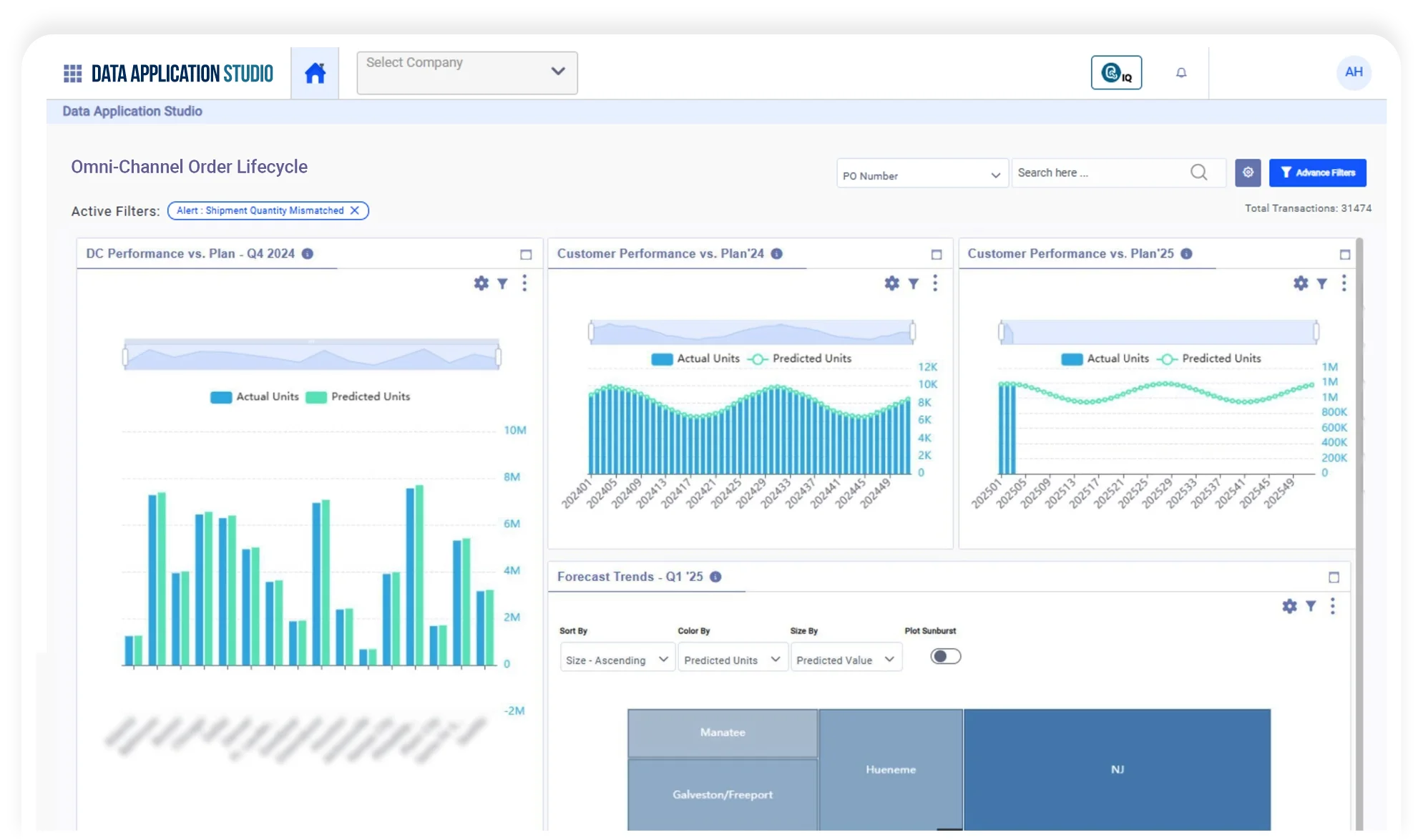Click the Advance Filters button
The image size is (1423, 840).
pyautogui.click(x=1317, y=172)
